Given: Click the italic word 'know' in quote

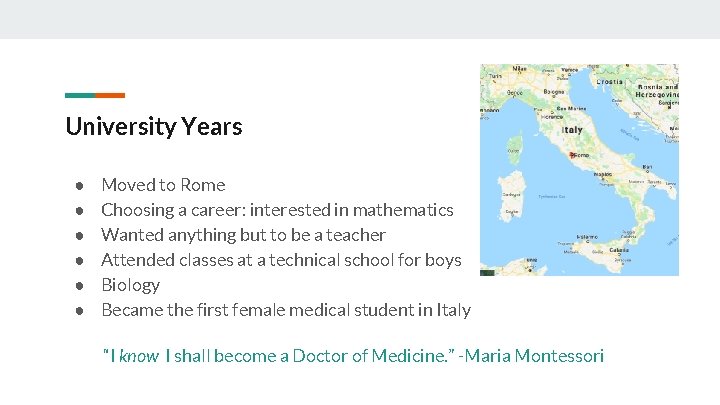Looking at the screenshot, I should (138, 356).
